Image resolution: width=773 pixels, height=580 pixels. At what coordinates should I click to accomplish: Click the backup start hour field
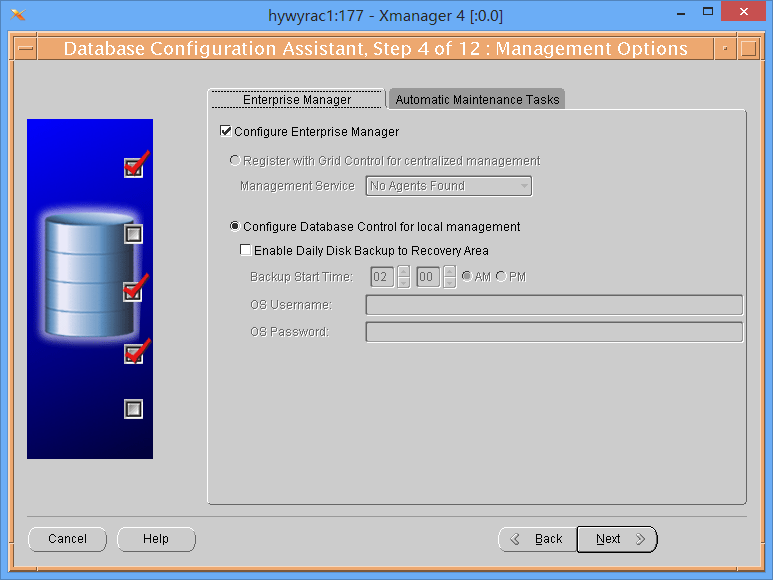(x=382, y=276)
